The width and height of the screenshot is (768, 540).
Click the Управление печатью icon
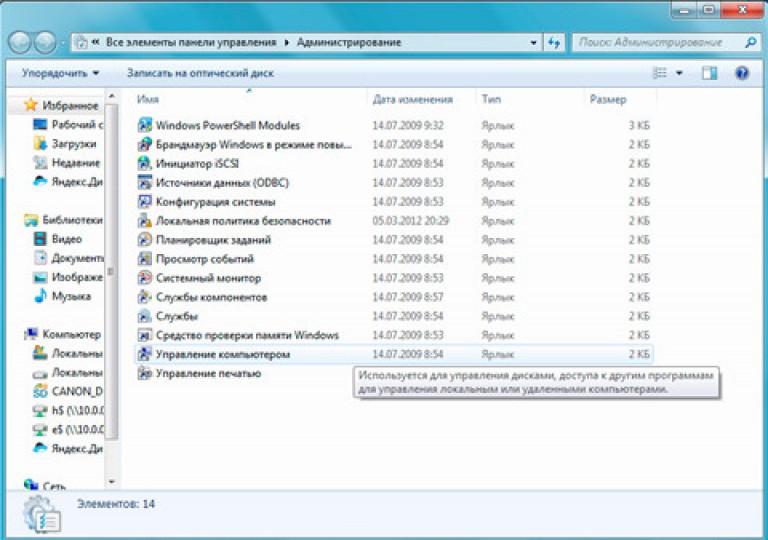(x=144, y=373)
